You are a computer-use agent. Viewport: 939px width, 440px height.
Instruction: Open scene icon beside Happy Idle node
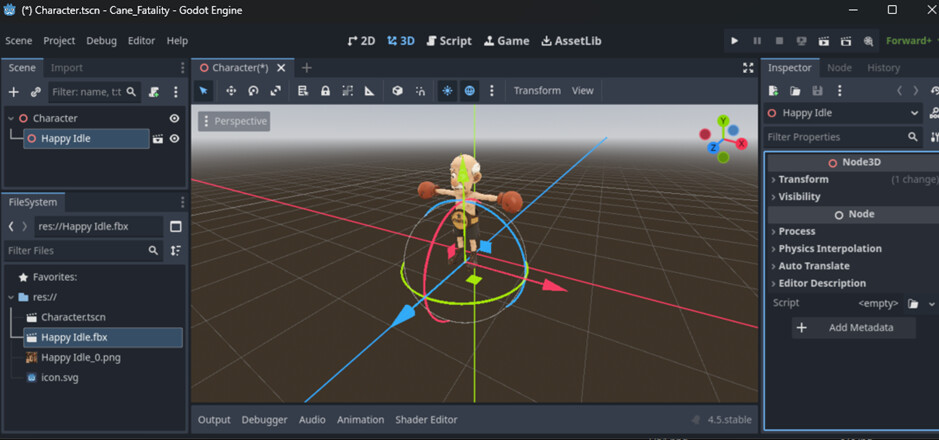[158, 139]
